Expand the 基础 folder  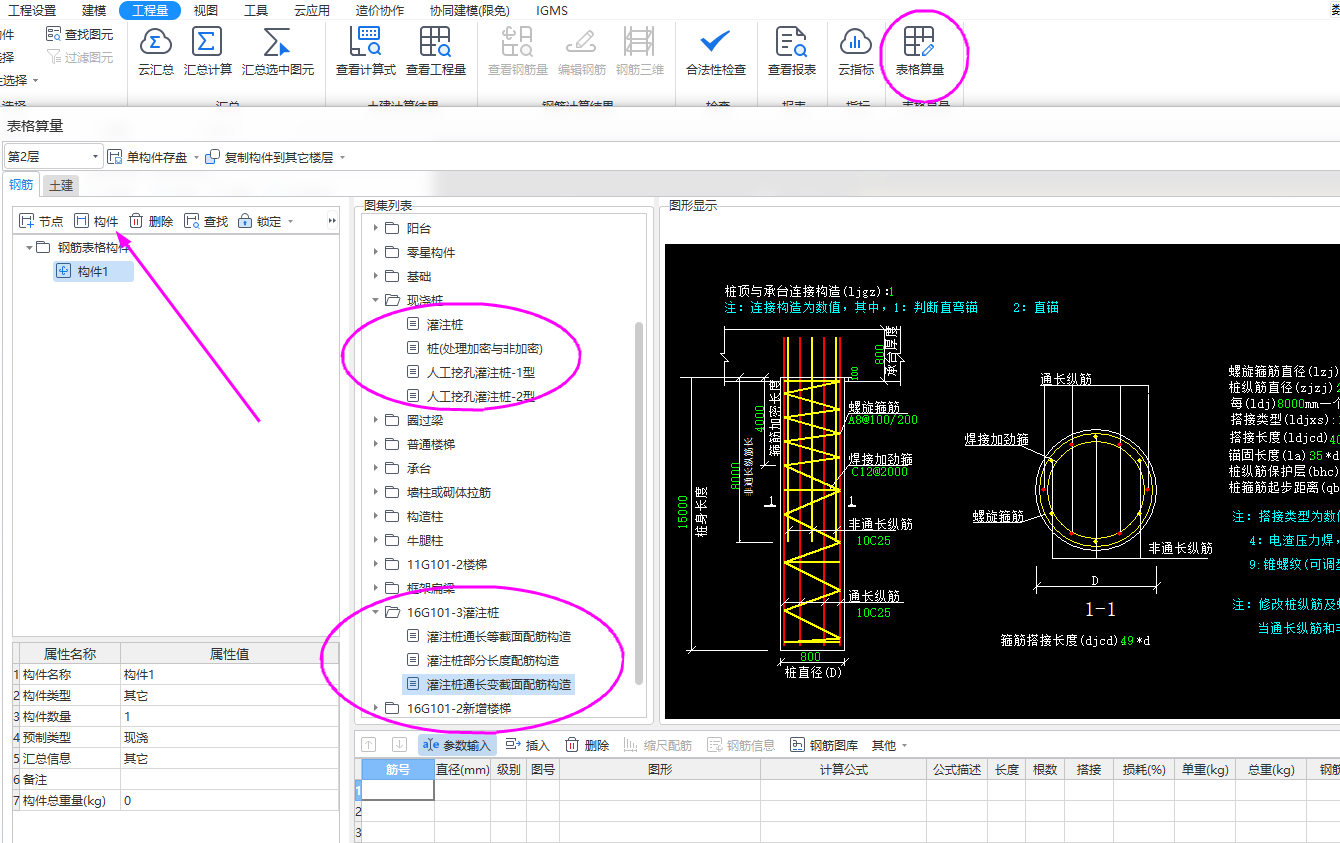[x=376, y=276]
